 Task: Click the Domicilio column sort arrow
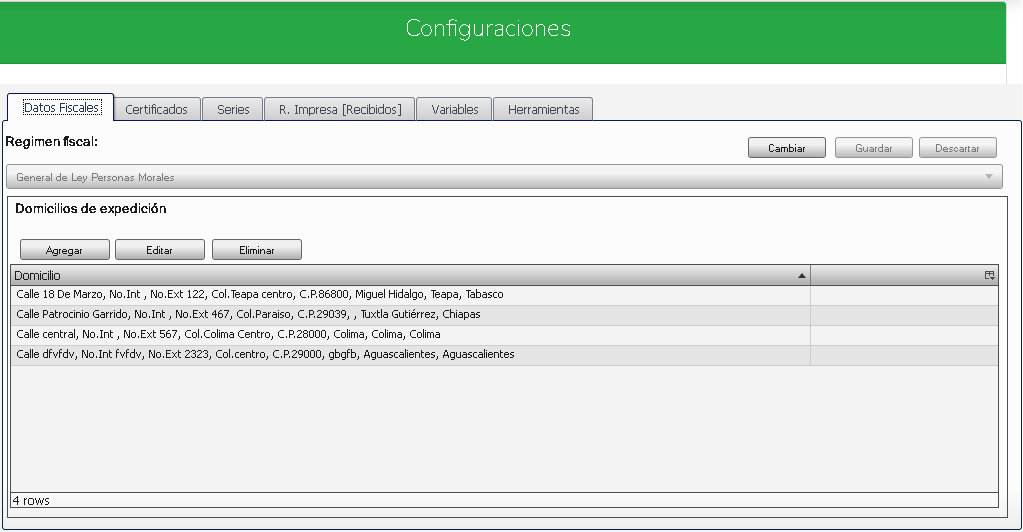click(801, 275)
